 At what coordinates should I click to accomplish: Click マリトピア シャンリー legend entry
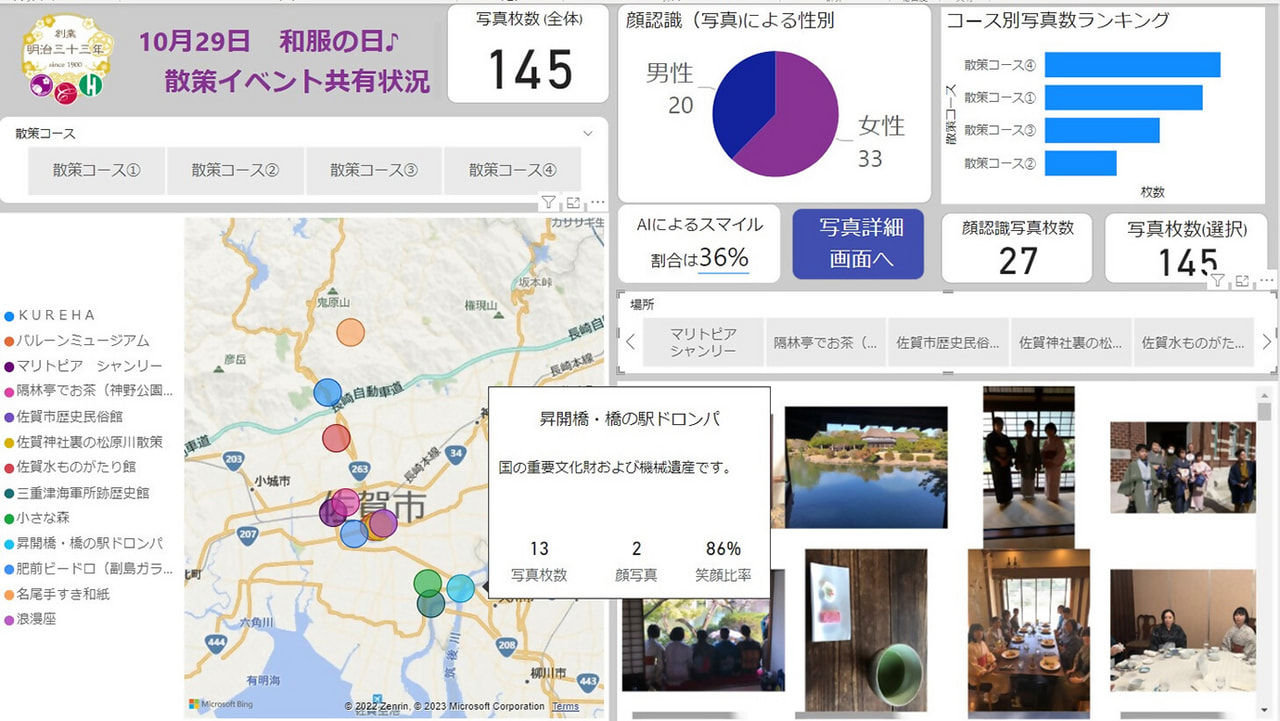(x=83, y=366)
